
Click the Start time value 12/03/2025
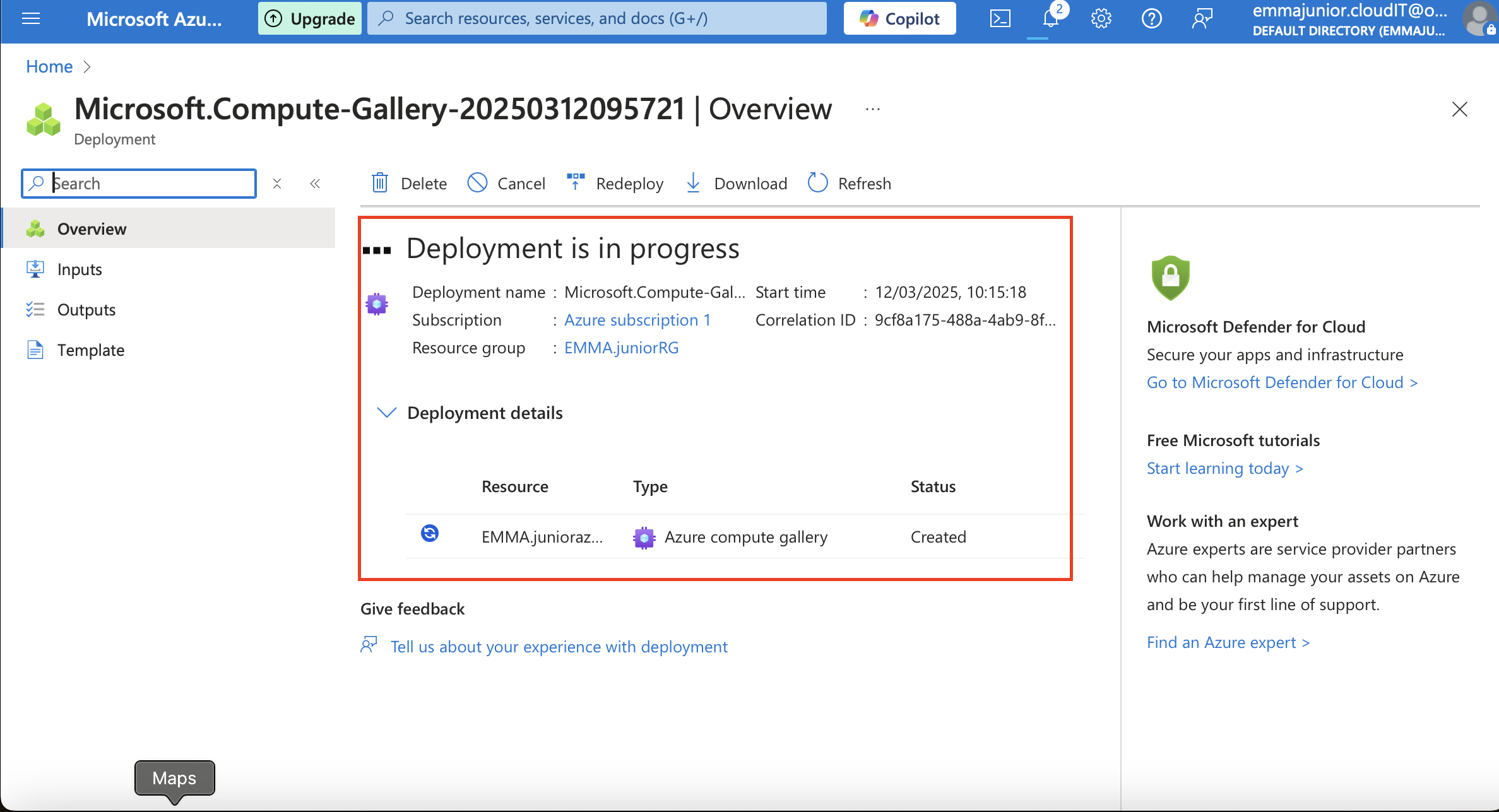point(951,292)
